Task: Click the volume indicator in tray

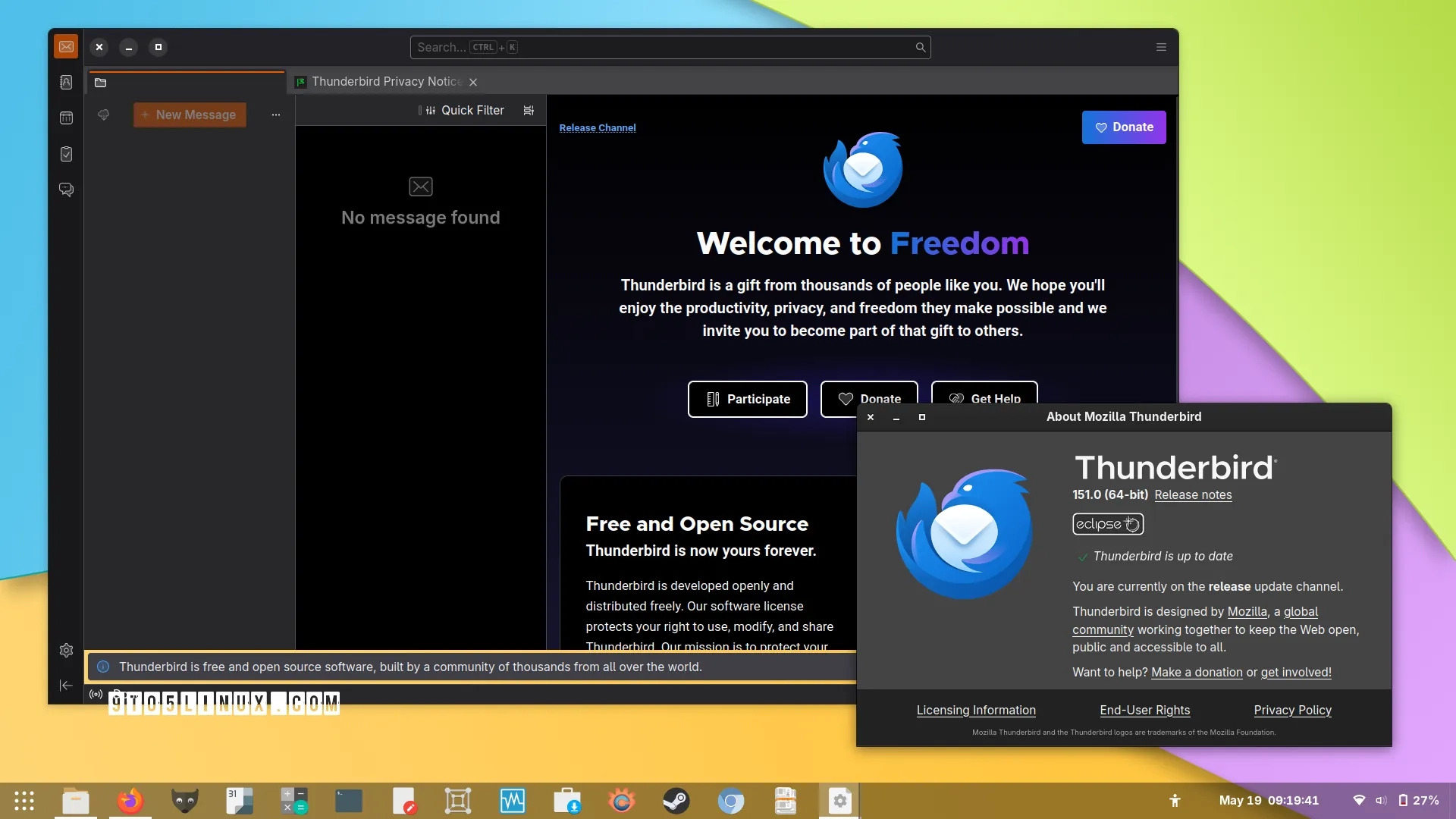Action: pyautogui.click(x=1381, y=801)
